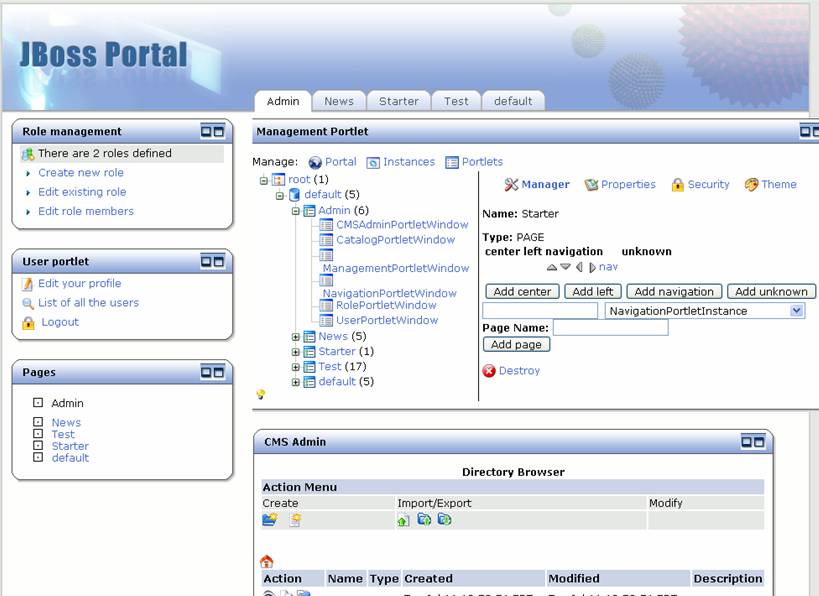The height and width of the screenshot is (596, 819).
Task: Maximize the Role management portlet
Action: (218, 132)
